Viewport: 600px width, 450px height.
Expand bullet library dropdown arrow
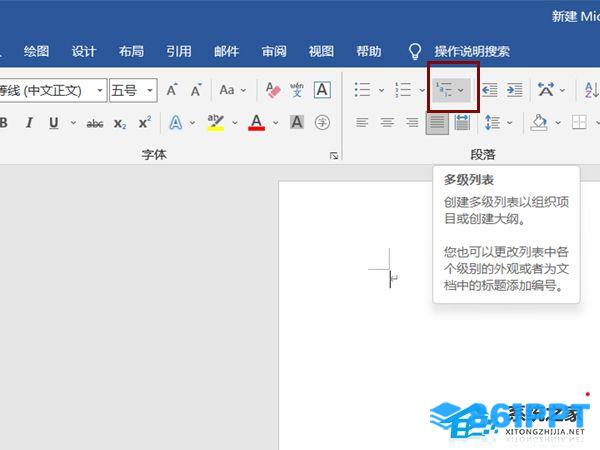pyautogui.click(x=381, y=90)
